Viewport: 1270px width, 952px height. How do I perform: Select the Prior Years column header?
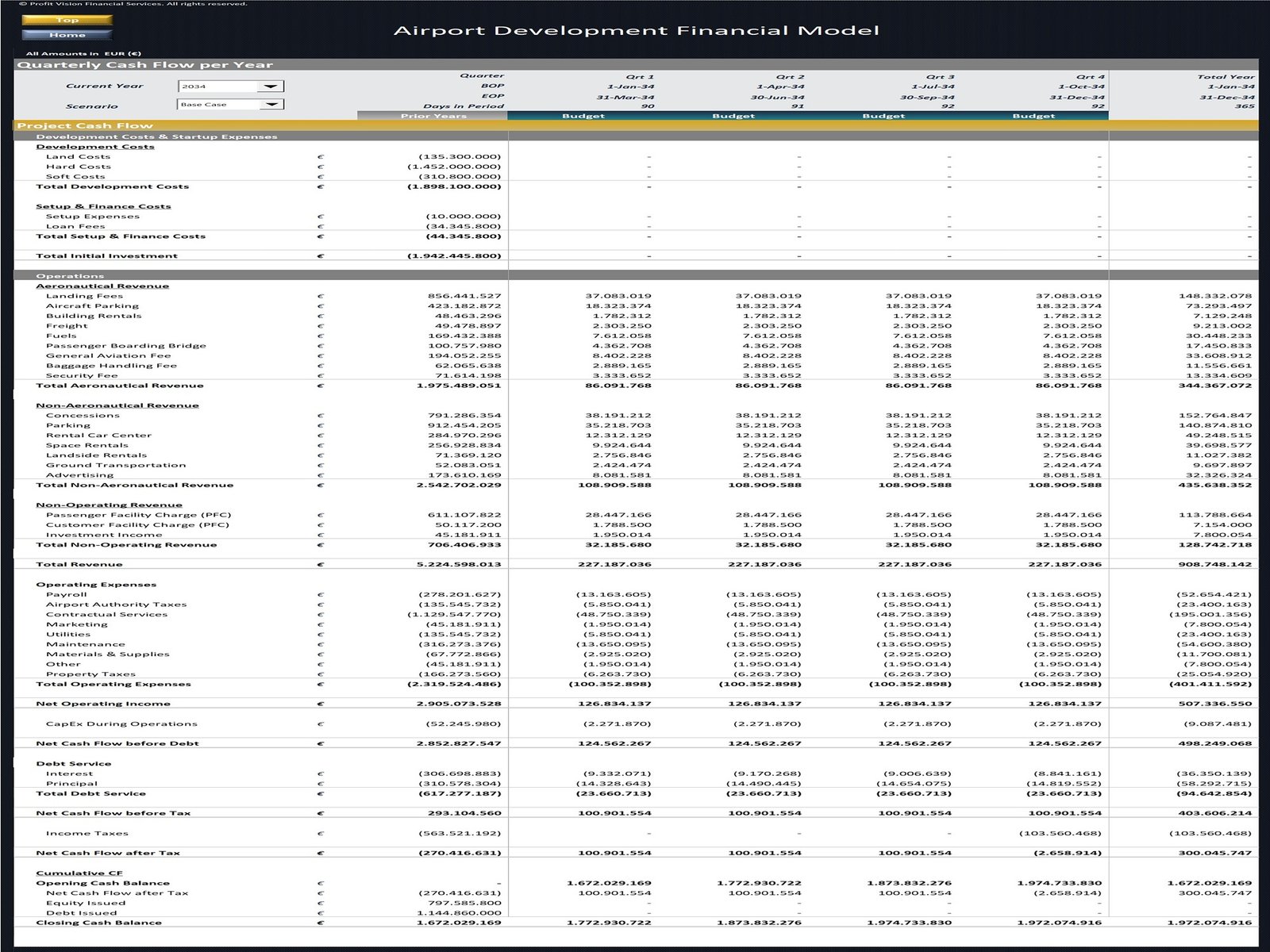(433, 116)
